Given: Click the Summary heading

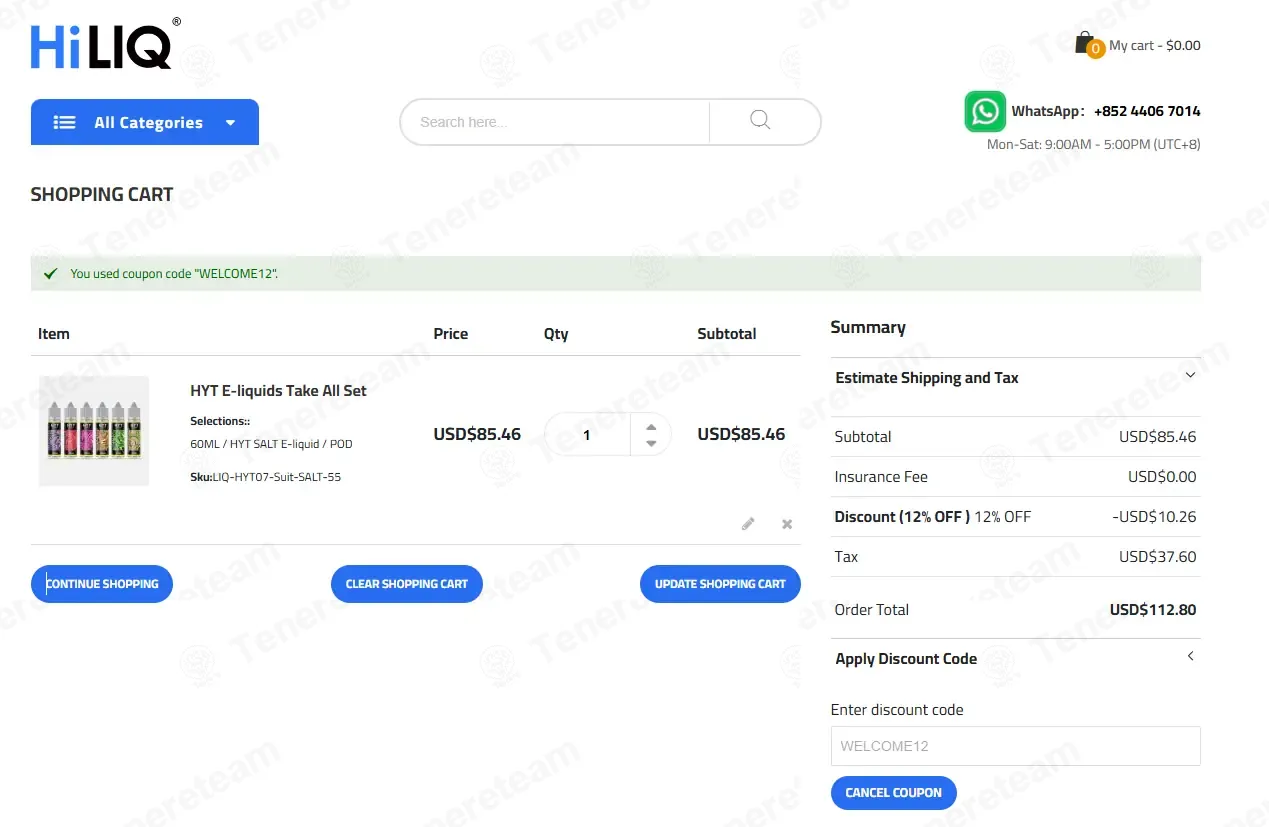Looking at the screenshot, I should (x=868, y=327).
